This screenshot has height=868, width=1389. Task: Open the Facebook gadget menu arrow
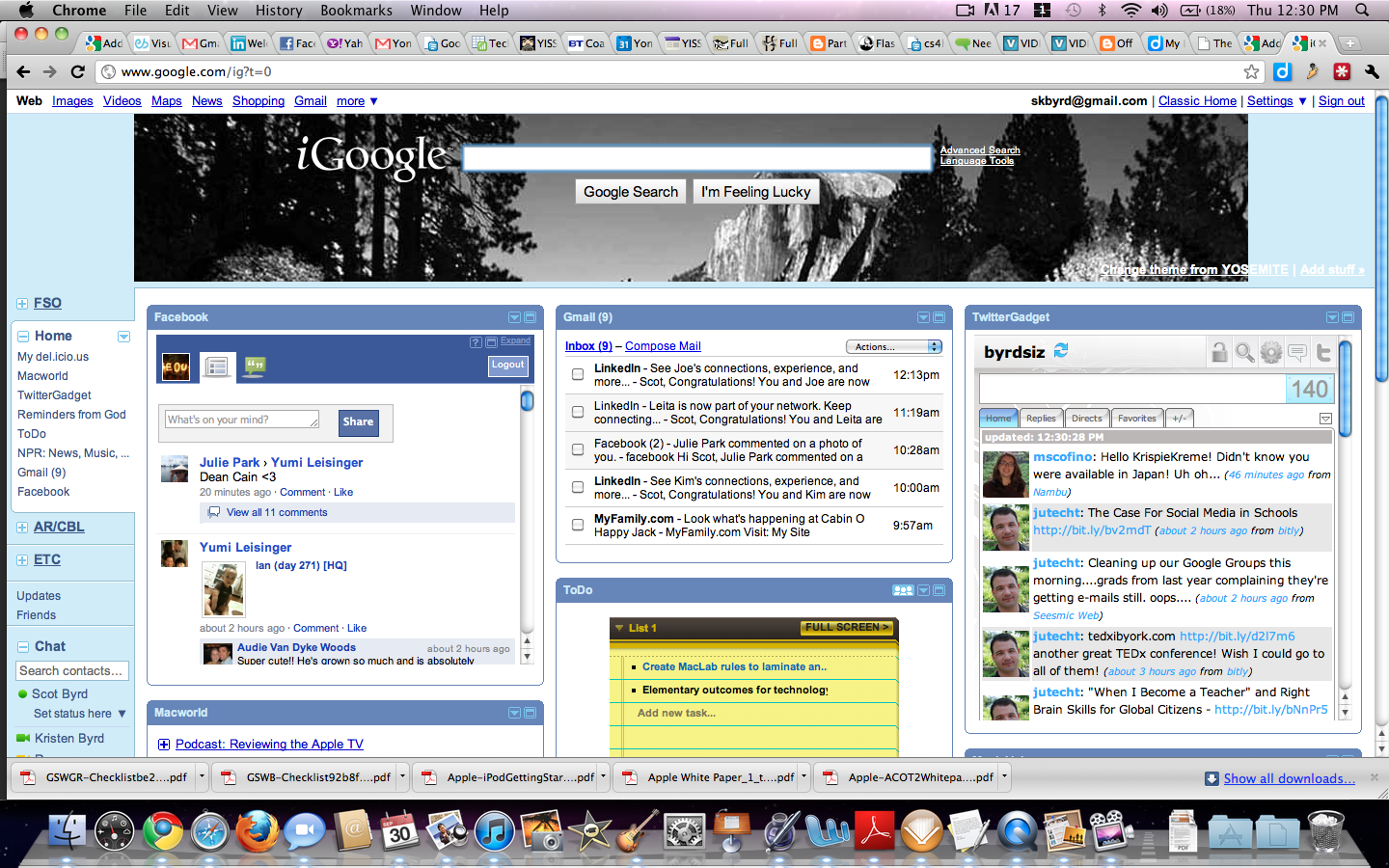pyautogui.click(x=514, y=317)
